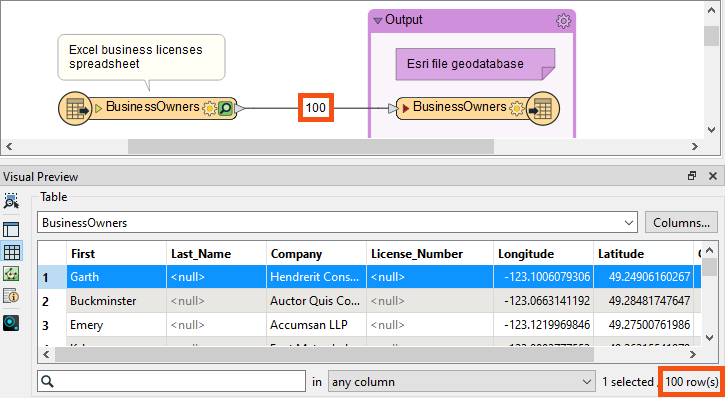Select row number 2 header

point(52,301)
